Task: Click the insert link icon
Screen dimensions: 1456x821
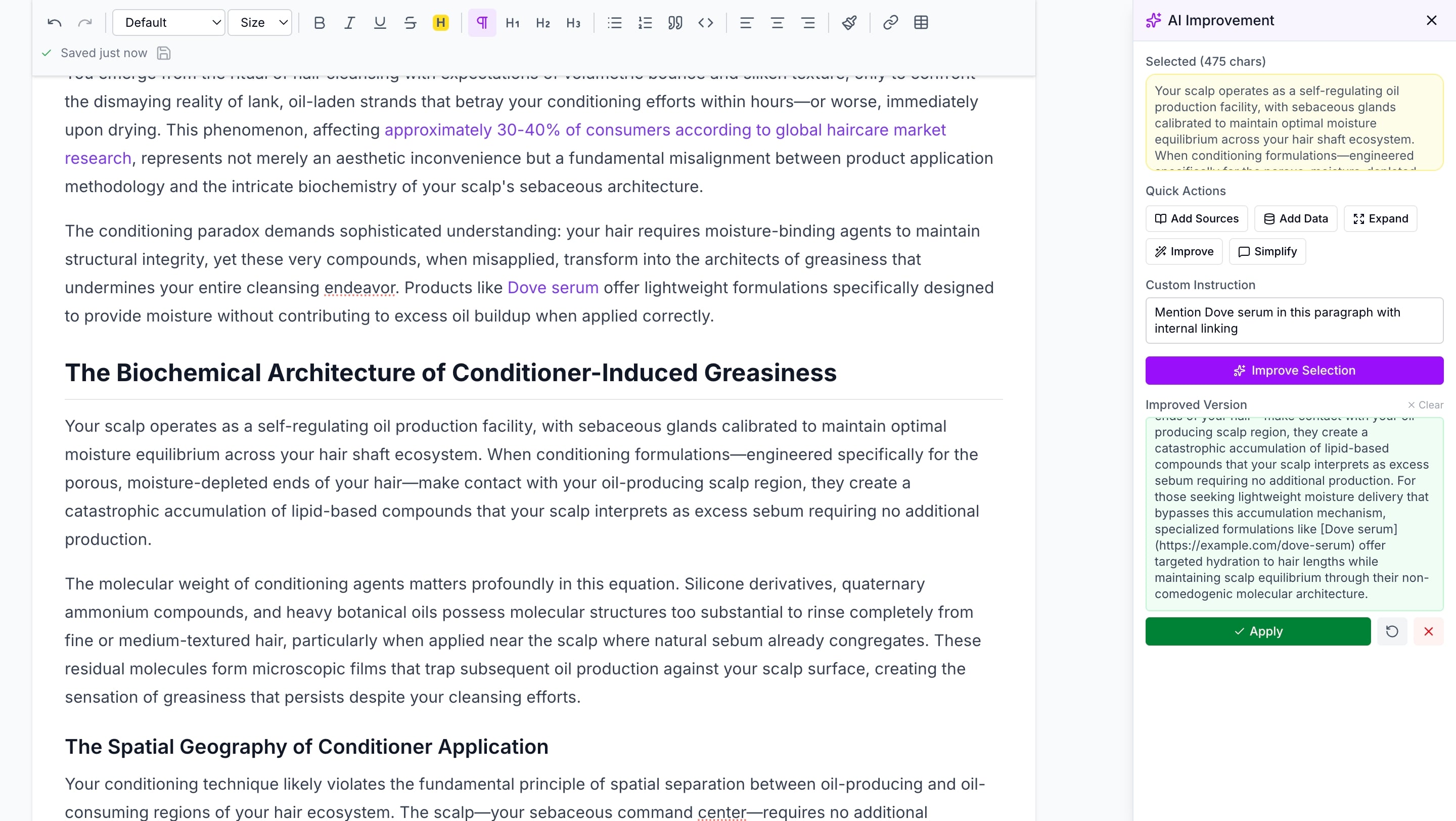Action: click(x=890, y=23)
